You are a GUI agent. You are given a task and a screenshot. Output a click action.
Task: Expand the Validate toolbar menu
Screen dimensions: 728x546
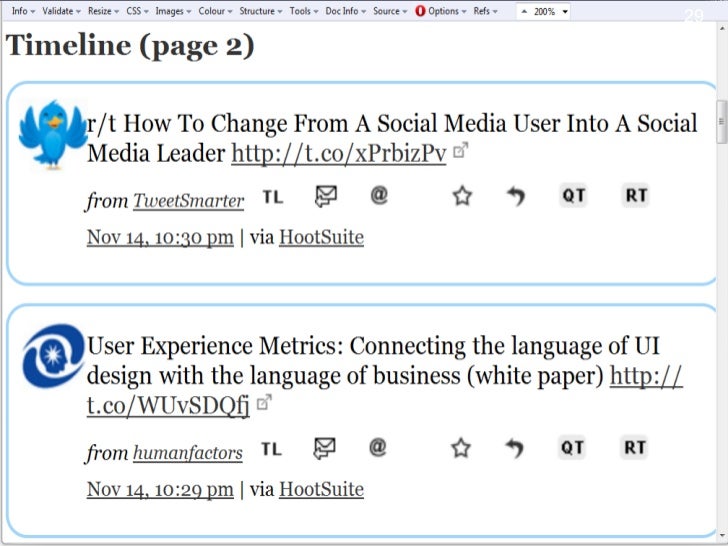click(61, 11)
